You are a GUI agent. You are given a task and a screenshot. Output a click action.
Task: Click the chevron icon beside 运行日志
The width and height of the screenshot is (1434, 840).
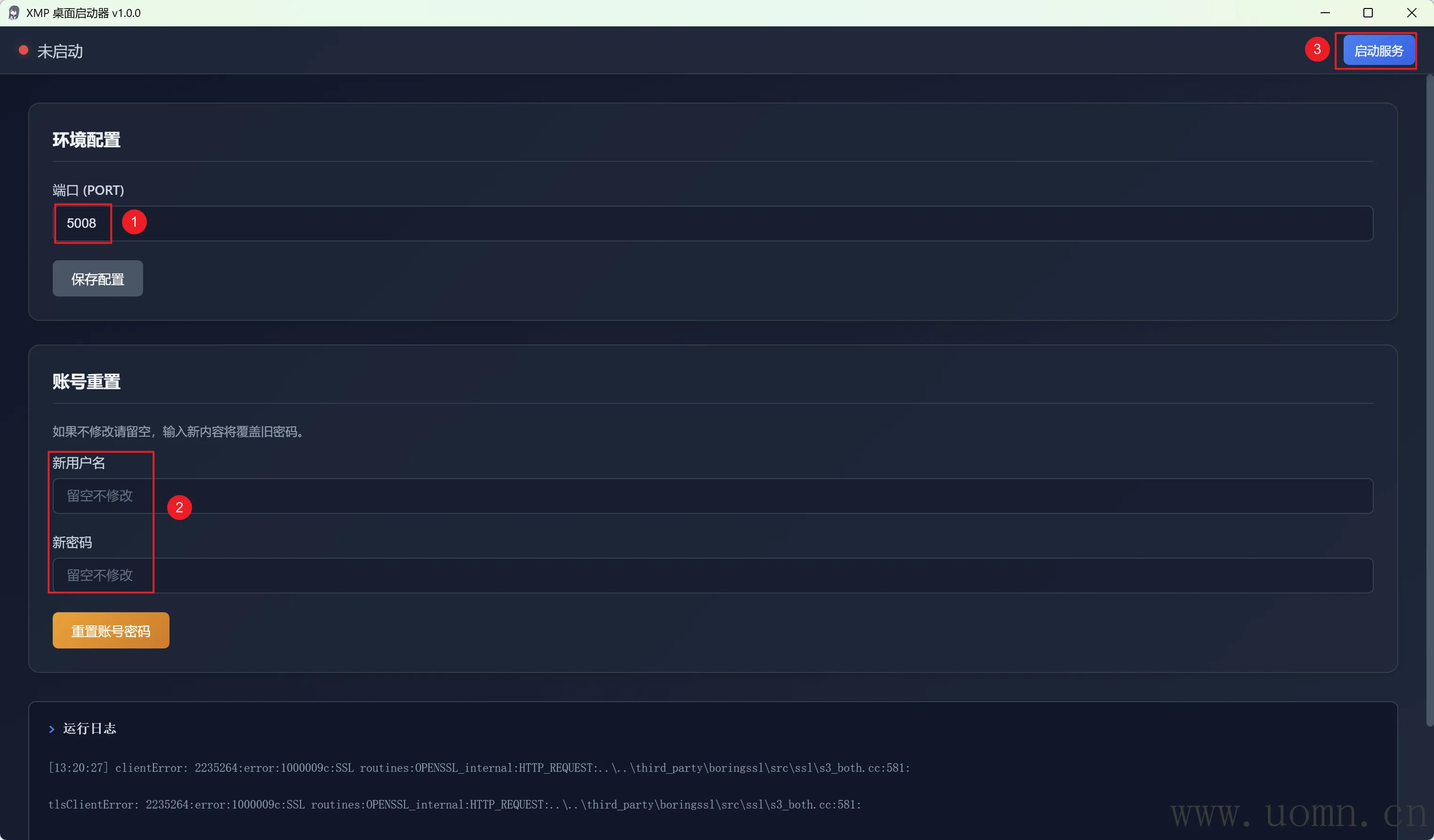tap(52, 729)
